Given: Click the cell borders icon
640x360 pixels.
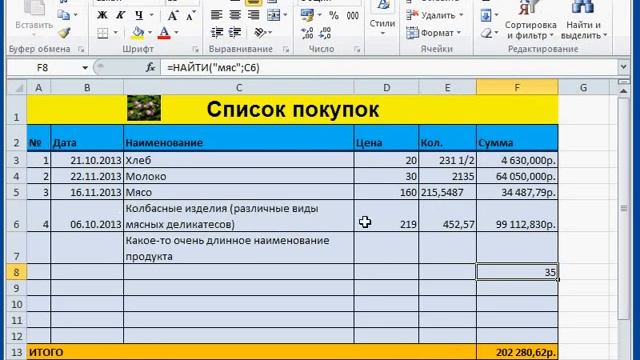Looking at the screenshot, I should pyautogui.click(x=103, y=33).
